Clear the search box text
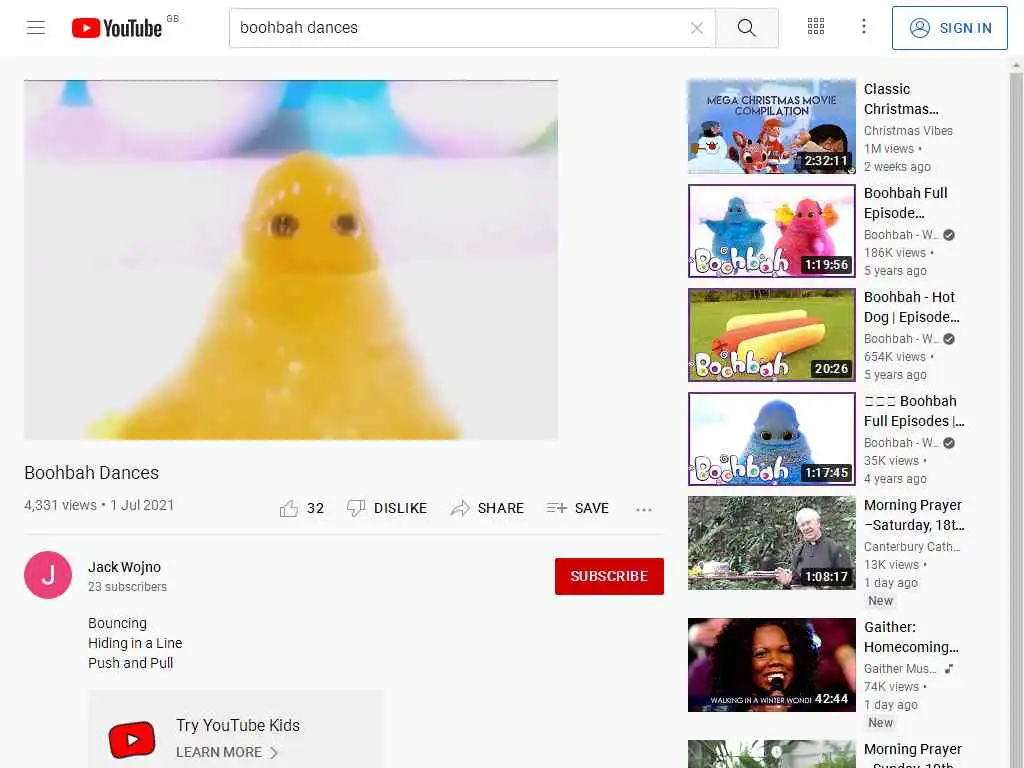The height and width of the screenshot is (768, 1024). (x=697, y=27)
